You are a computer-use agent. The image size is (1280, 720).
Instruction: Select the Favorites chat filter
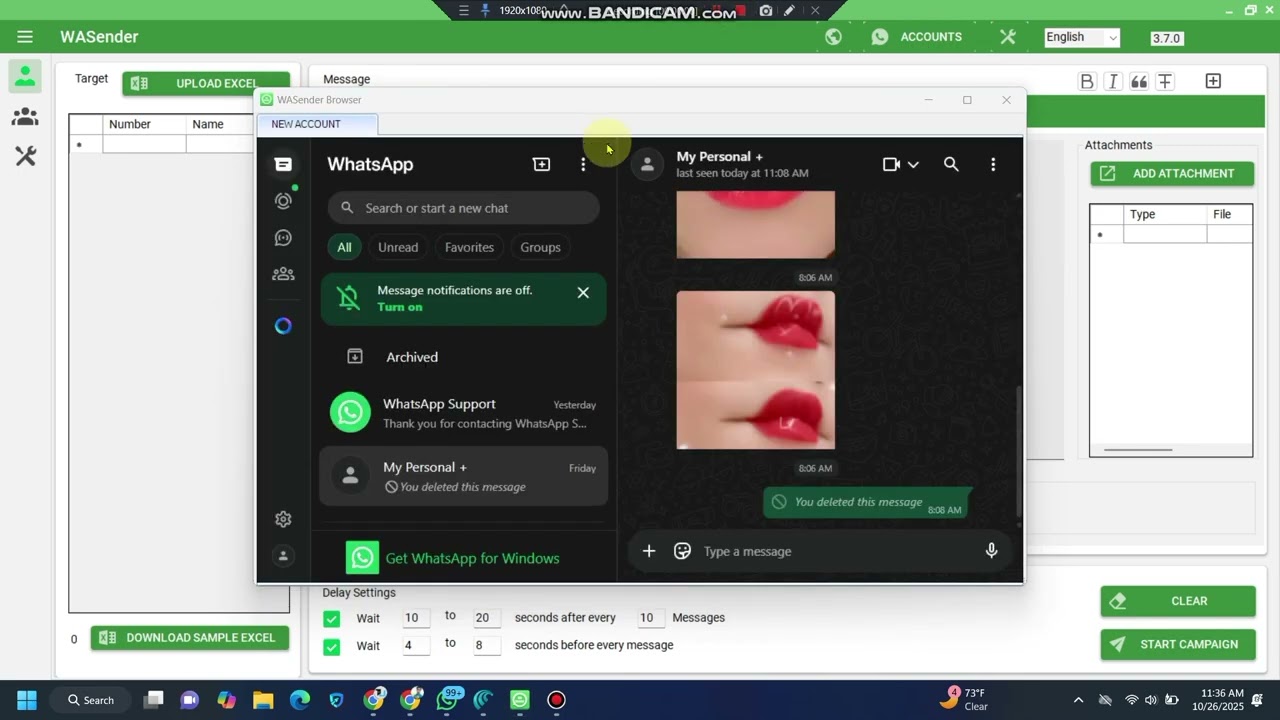(x=469, y=247)
